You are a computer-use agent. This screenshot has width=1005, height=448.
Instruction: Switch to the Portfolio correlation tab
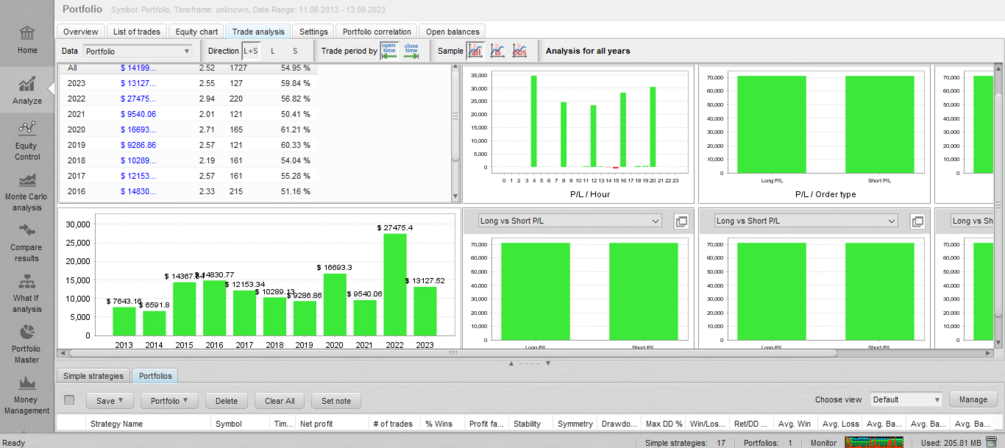376,31
